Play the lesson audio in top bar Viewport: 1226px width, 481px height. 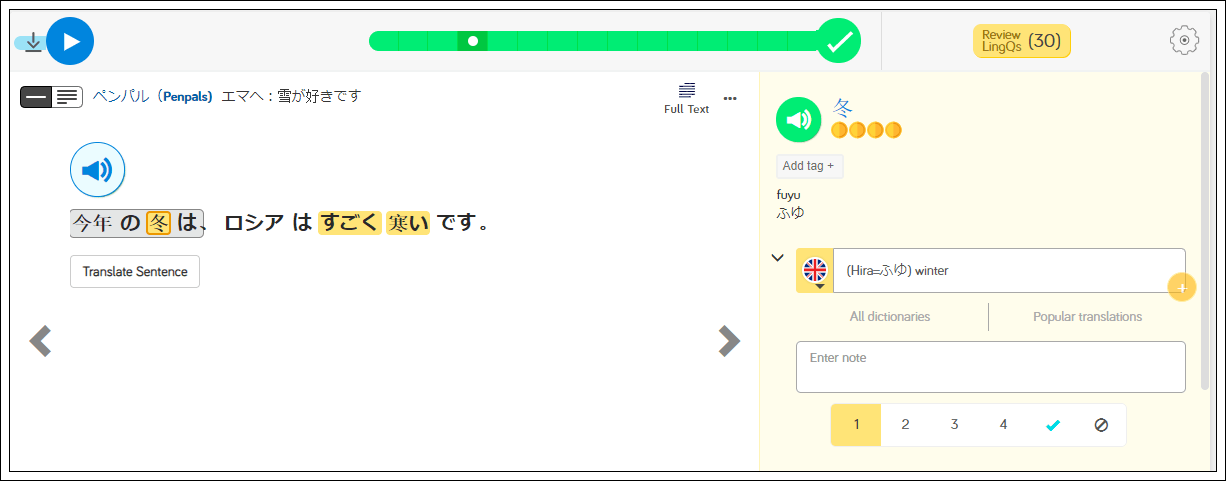coord(70,42)
